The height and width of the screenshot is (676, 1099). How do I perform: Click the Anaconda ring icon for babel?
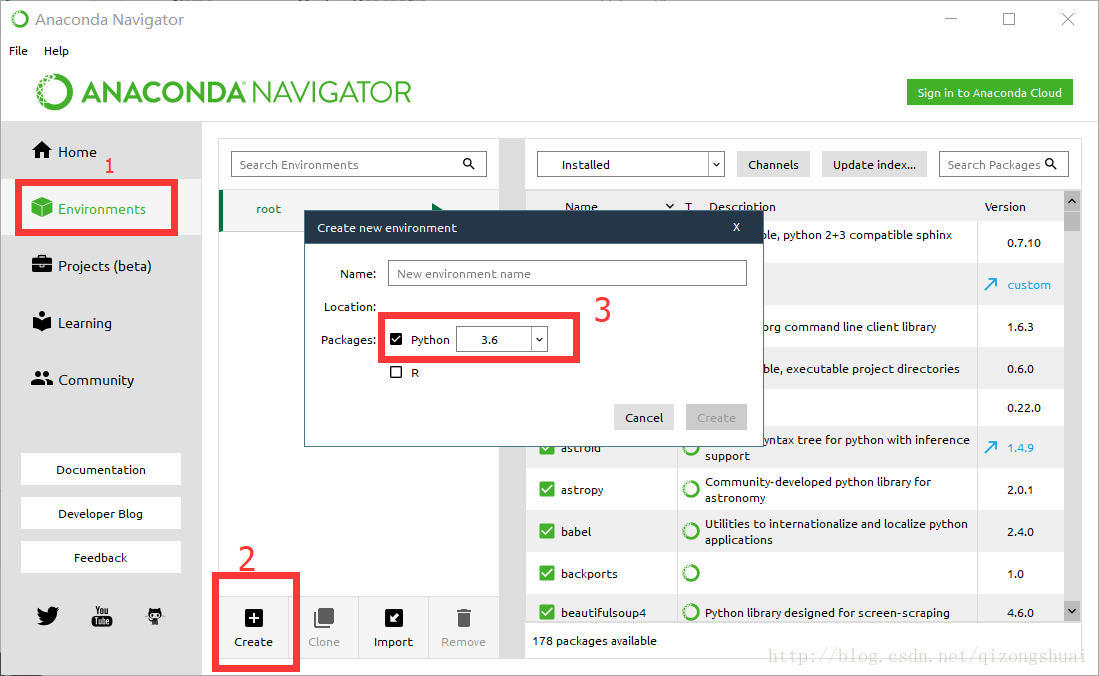point(691,531)
